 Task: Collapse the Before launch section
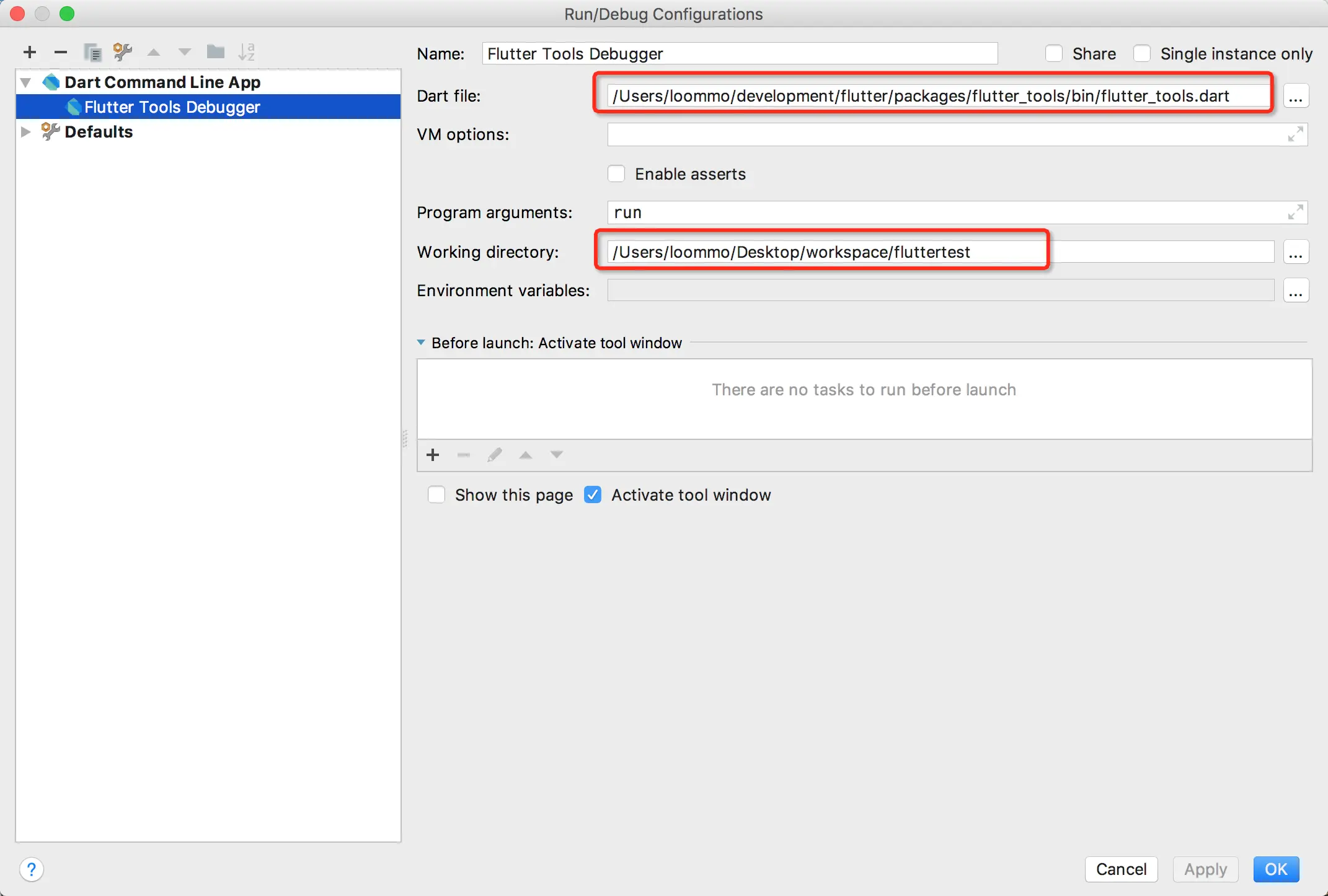coord(421,343)
